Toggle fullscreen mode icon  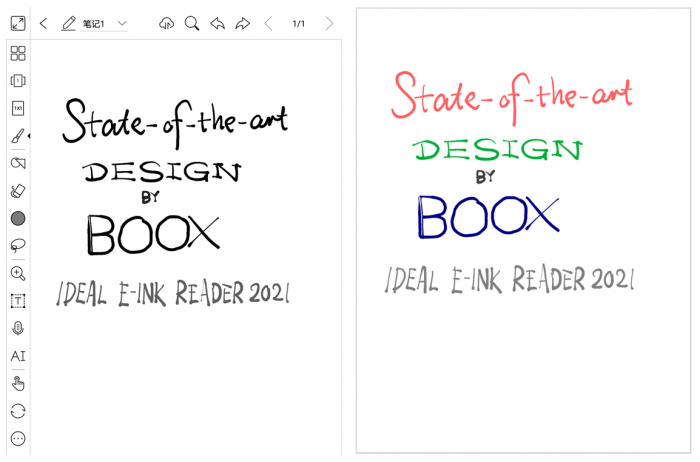click(x=18, y=23)
